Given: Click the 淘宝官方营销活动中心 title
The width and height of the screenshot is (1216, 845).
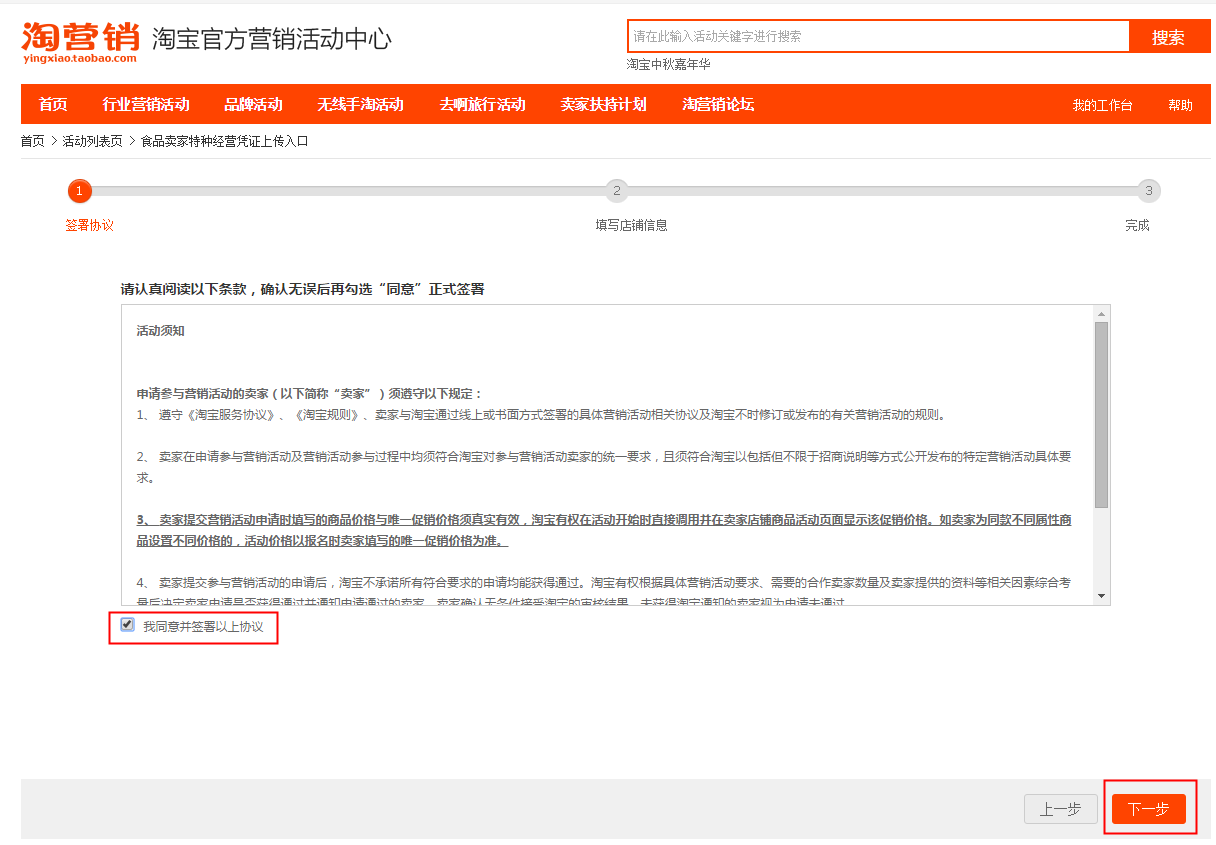Looking at the screenshot, I should tap(272, 40).
